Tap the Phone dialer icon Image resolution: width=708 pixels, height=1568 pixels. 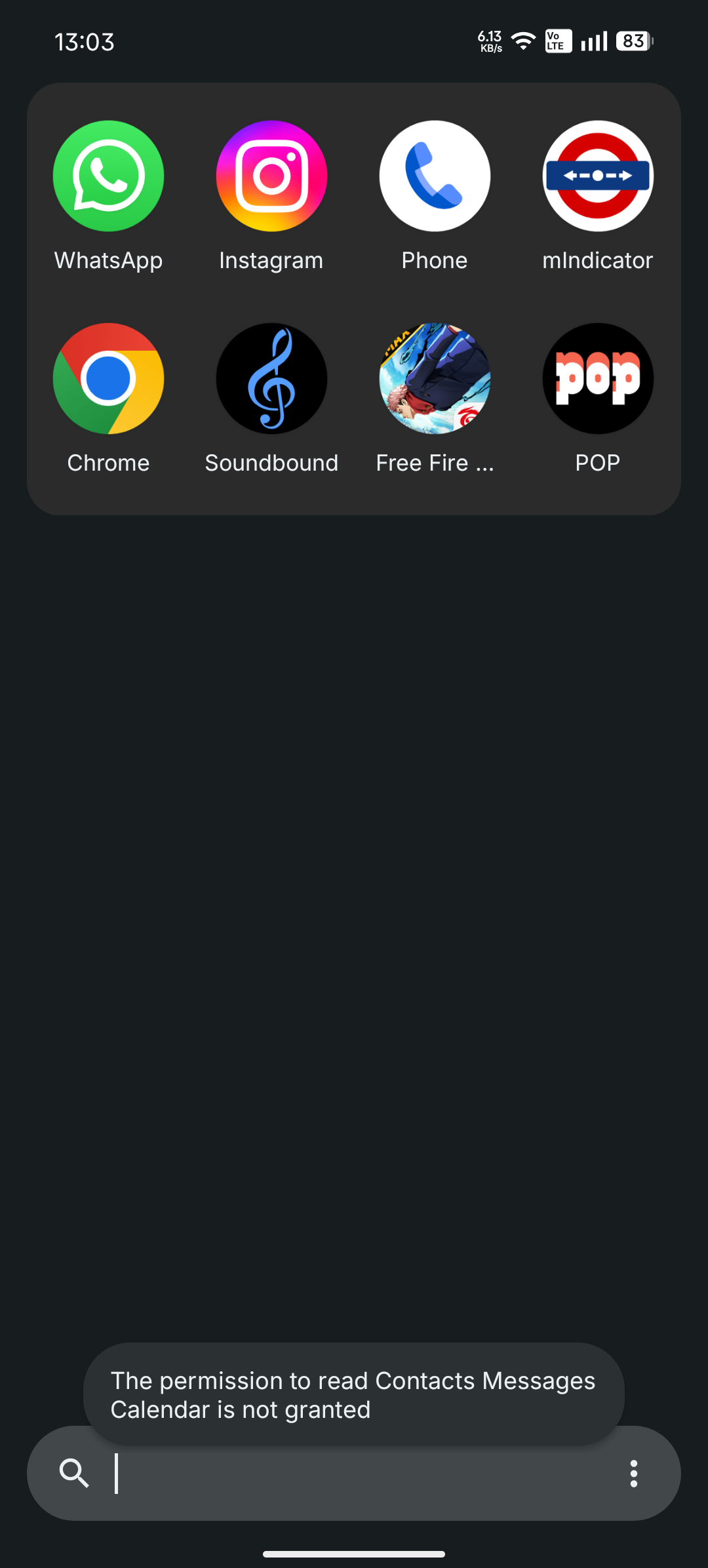pyautogui.click(x=435, y=176)
